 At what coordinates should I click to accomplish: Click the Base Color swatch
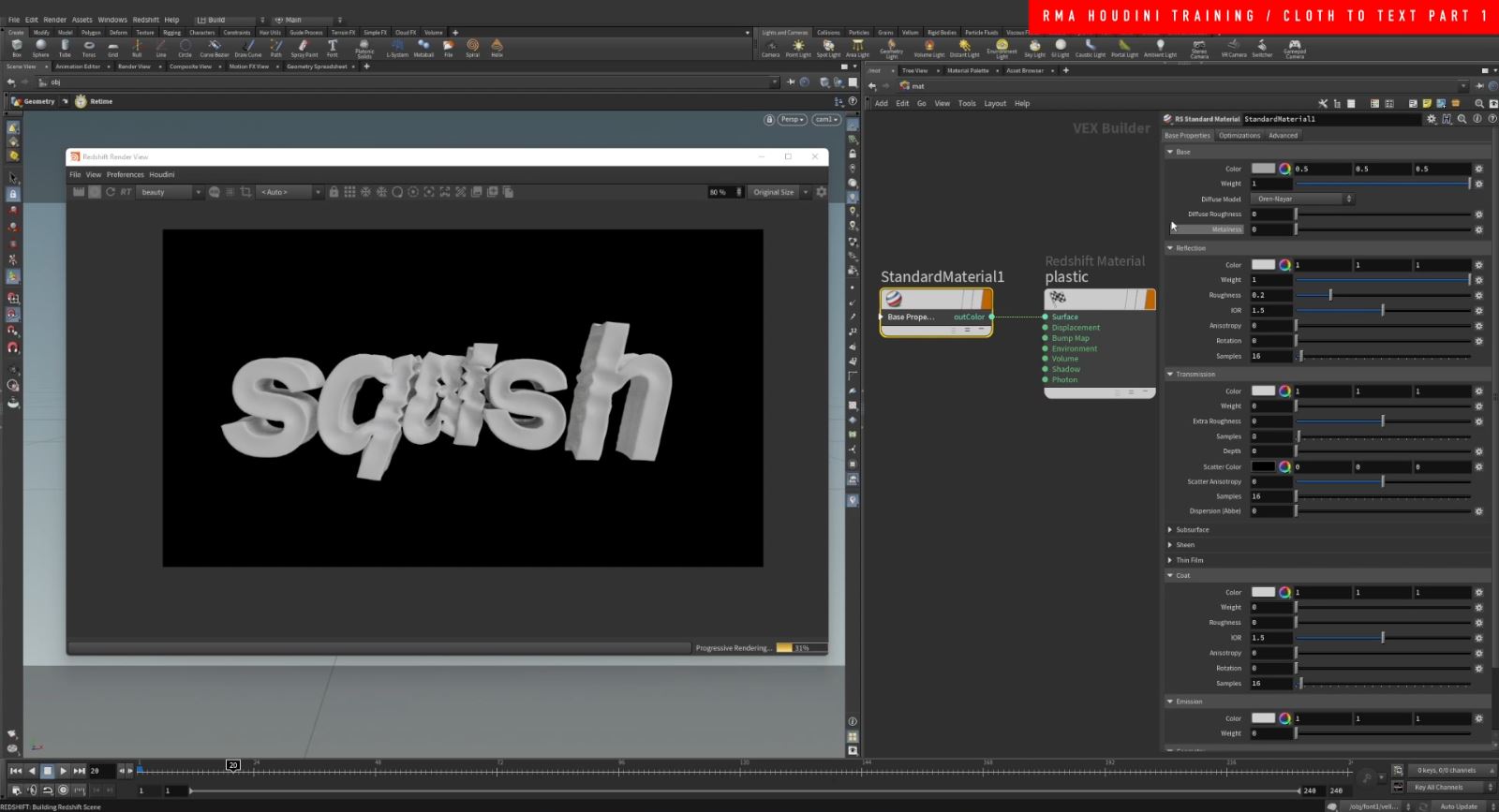click(1263, 169)
